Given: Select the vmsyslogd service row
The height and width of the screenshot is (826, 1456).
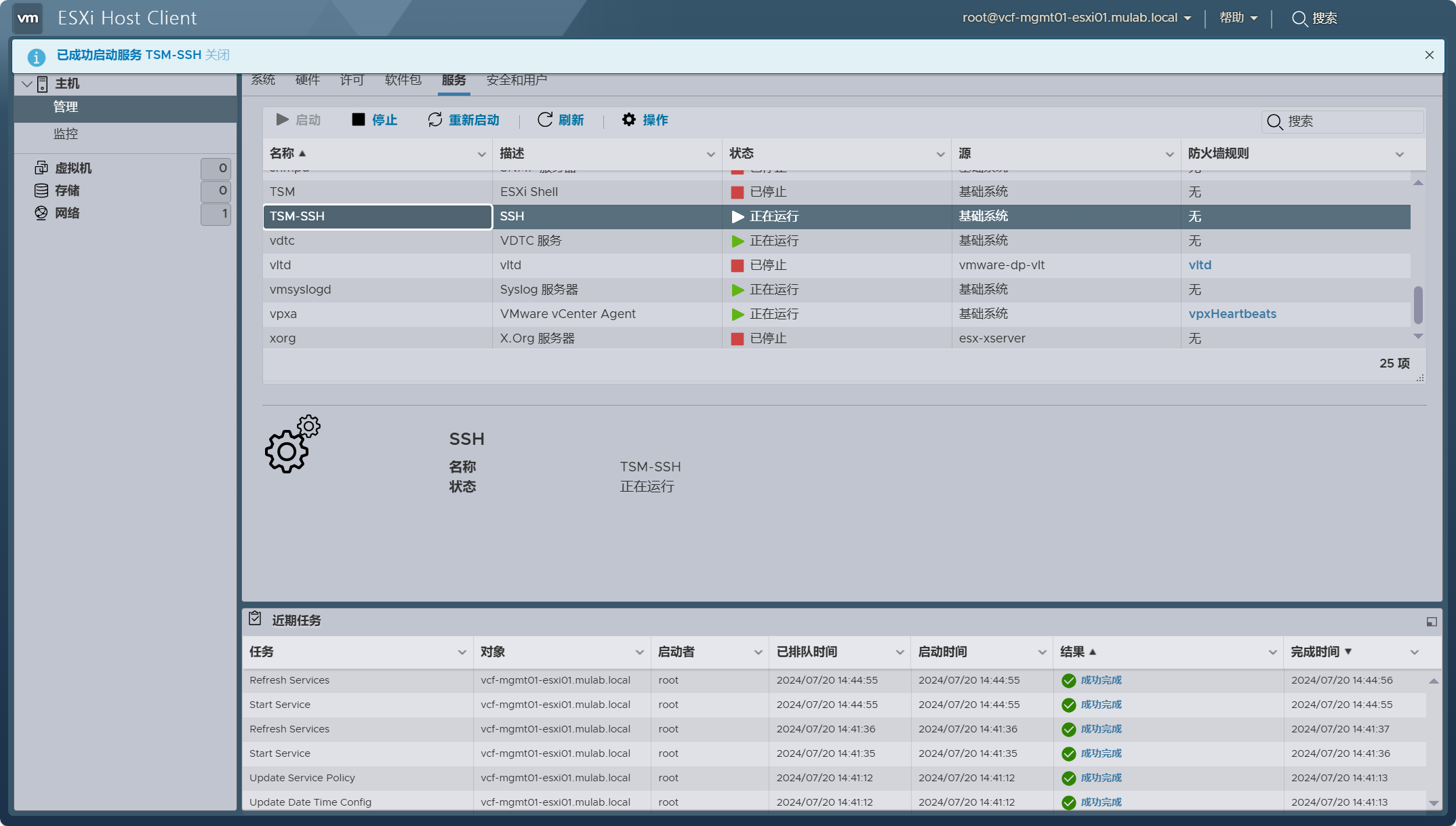Looking at the screenshot, I should tap(836, 290).
